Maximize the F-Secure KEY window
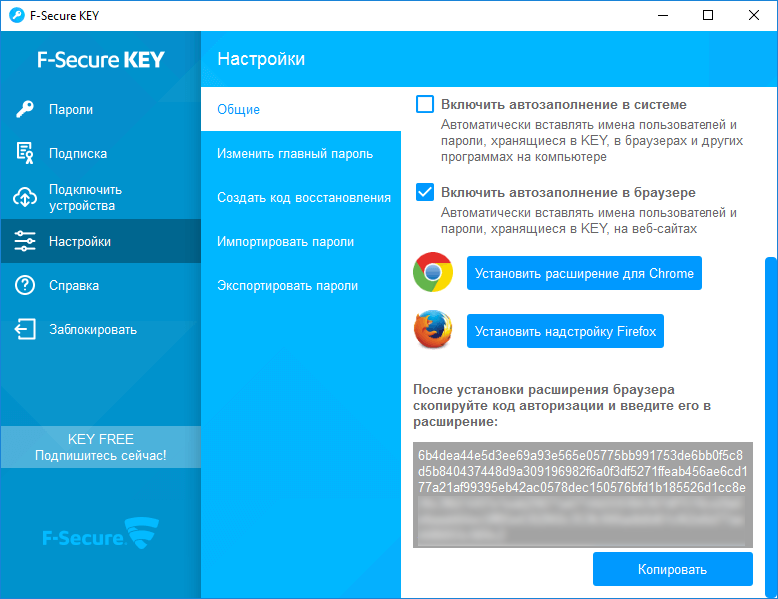The height and width of the screenshot is (599, 778). 708,15
